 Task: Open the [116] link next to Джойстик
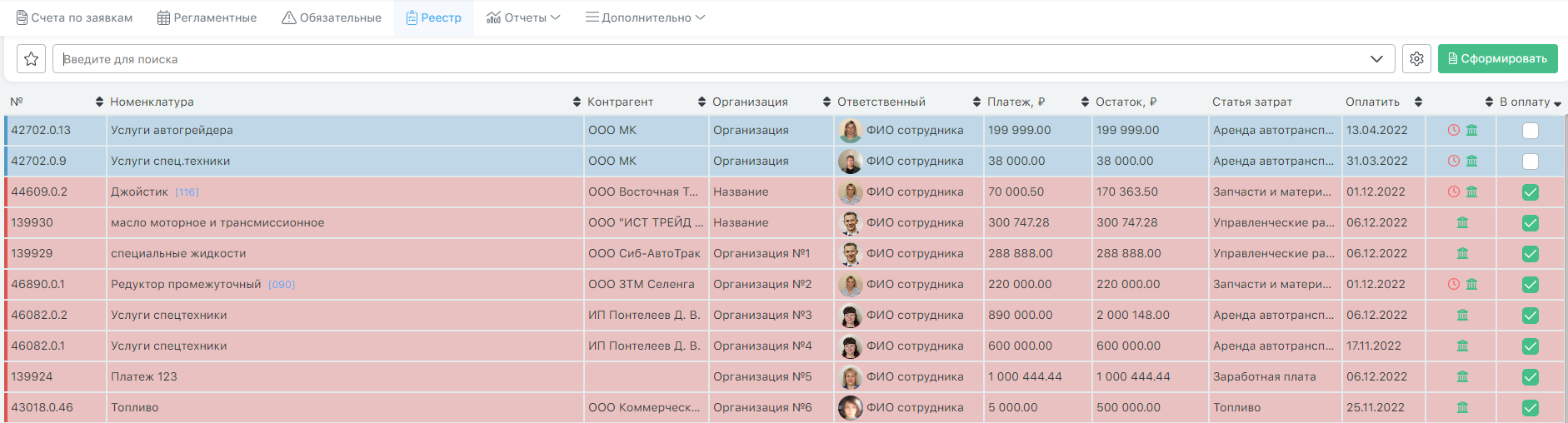(x=187, y=192)
